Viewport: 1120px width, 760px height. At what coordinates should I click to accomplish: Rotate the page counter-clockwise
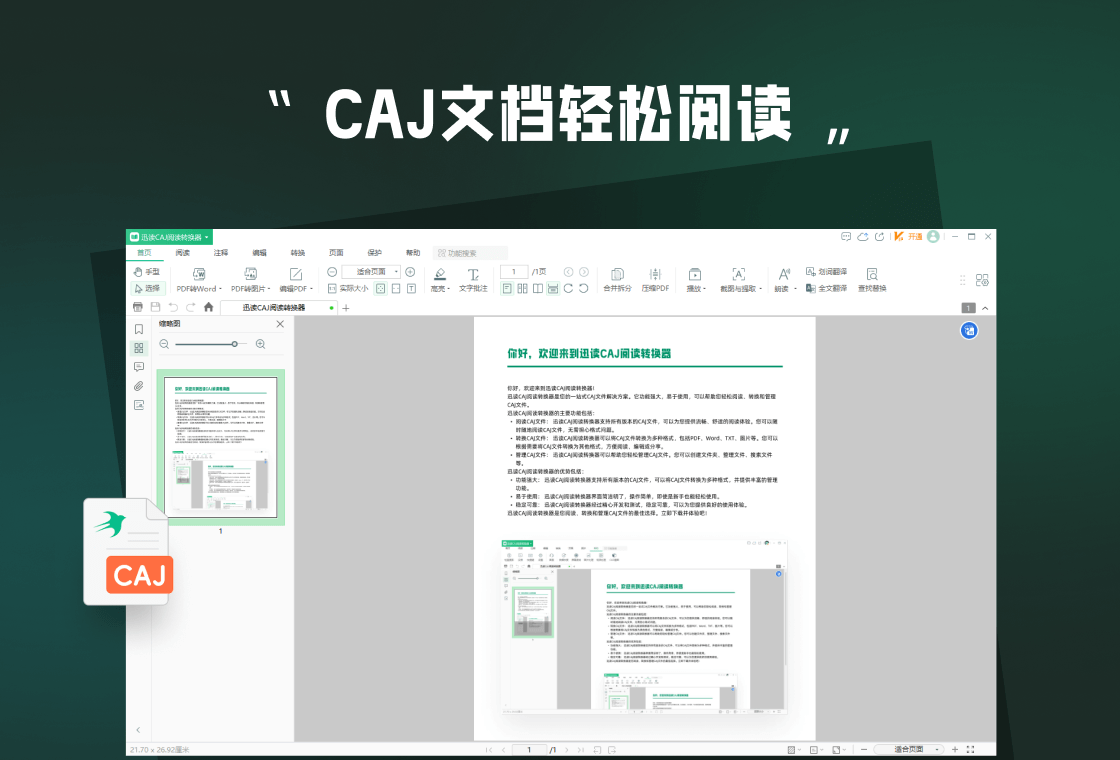pyautogui.click(x=584, y=289)
